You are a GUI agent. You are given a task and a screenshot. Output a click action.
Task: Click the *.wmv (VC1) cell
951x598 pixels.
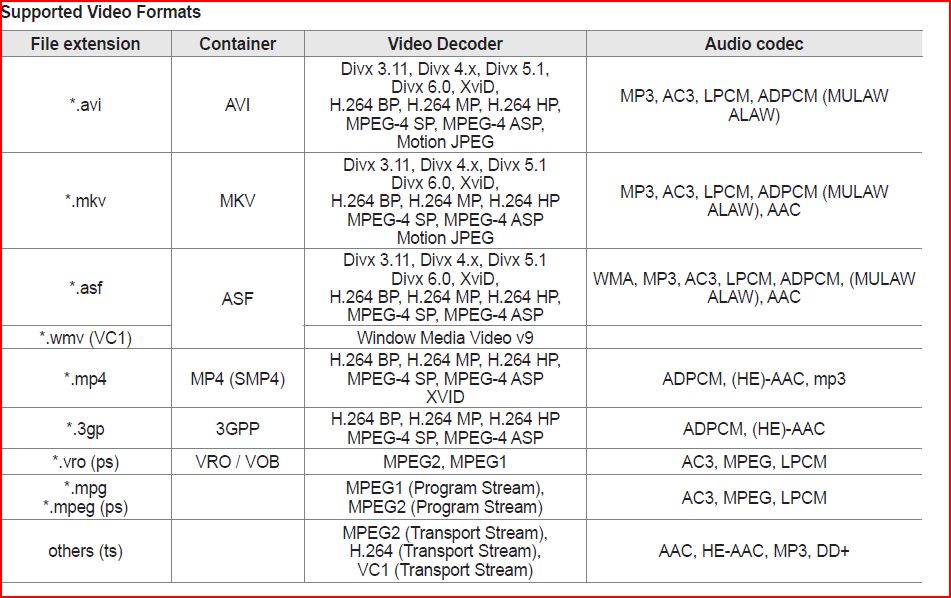tap(86, 337)
